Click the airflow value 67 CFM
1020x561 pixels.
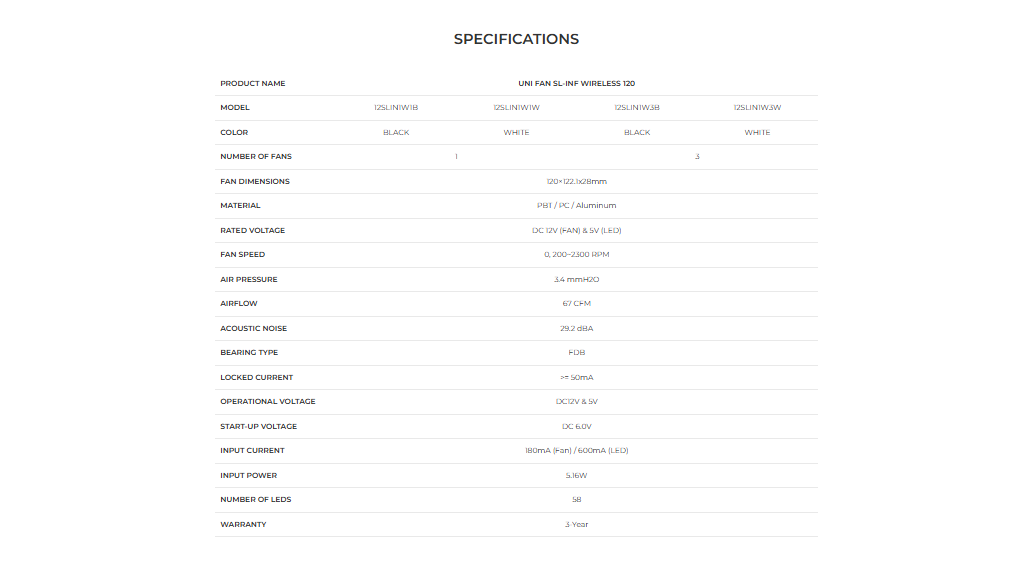[576, 304]
